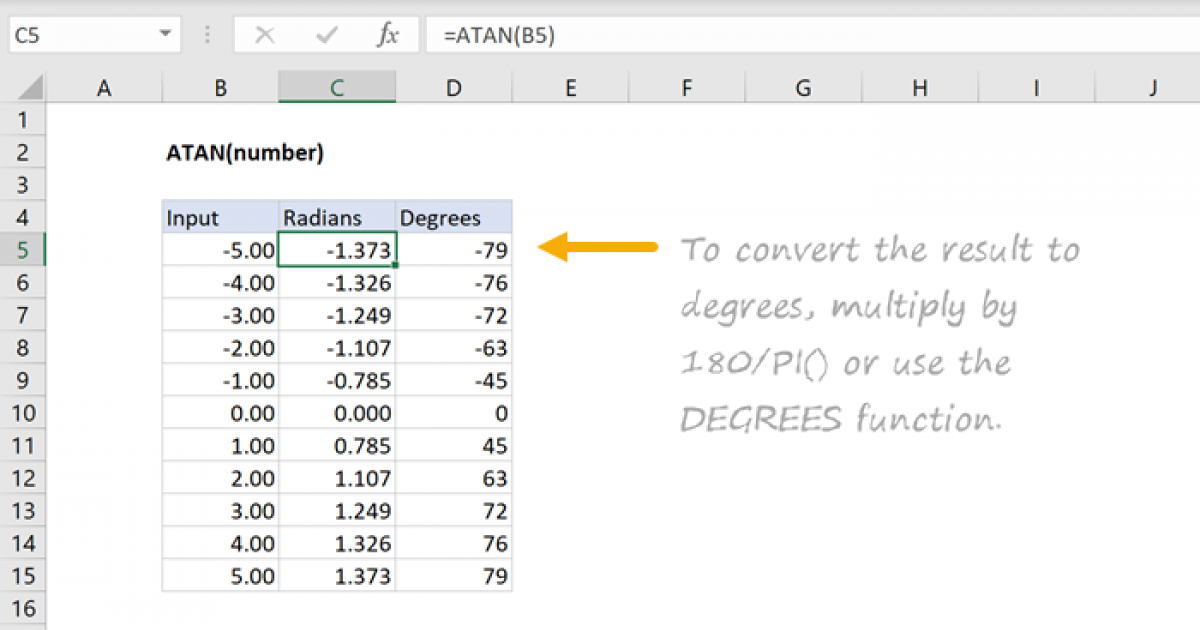1200x630 pixels.
Task: Select column E header
Action: (x=570, y=88)
